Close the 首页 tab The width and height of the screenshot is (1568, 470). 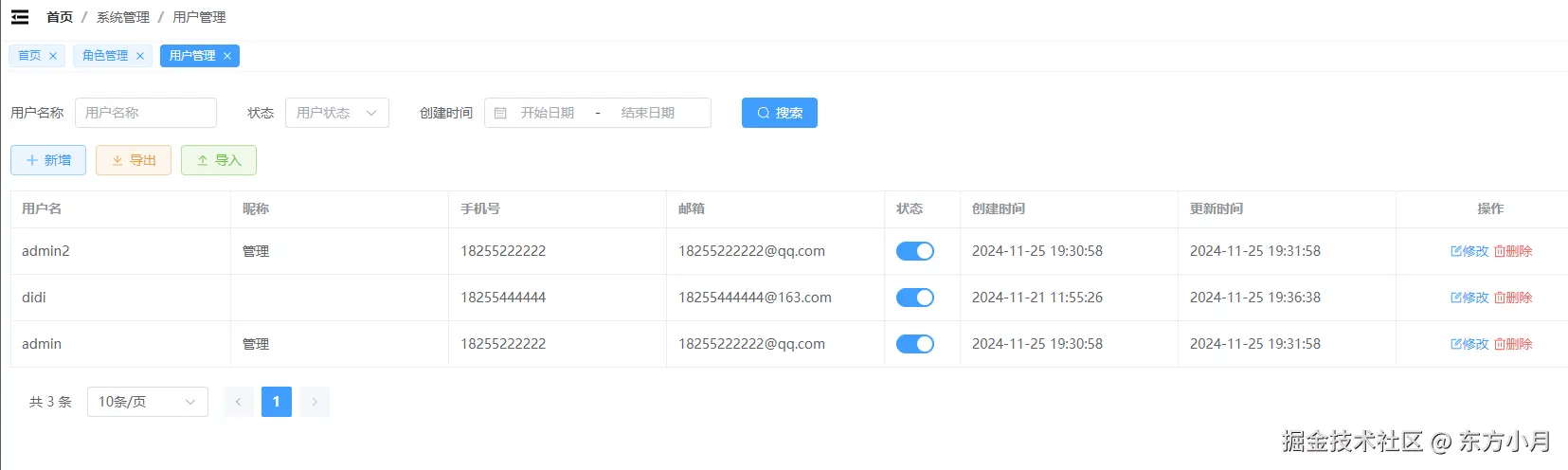(x=53, y=56)
